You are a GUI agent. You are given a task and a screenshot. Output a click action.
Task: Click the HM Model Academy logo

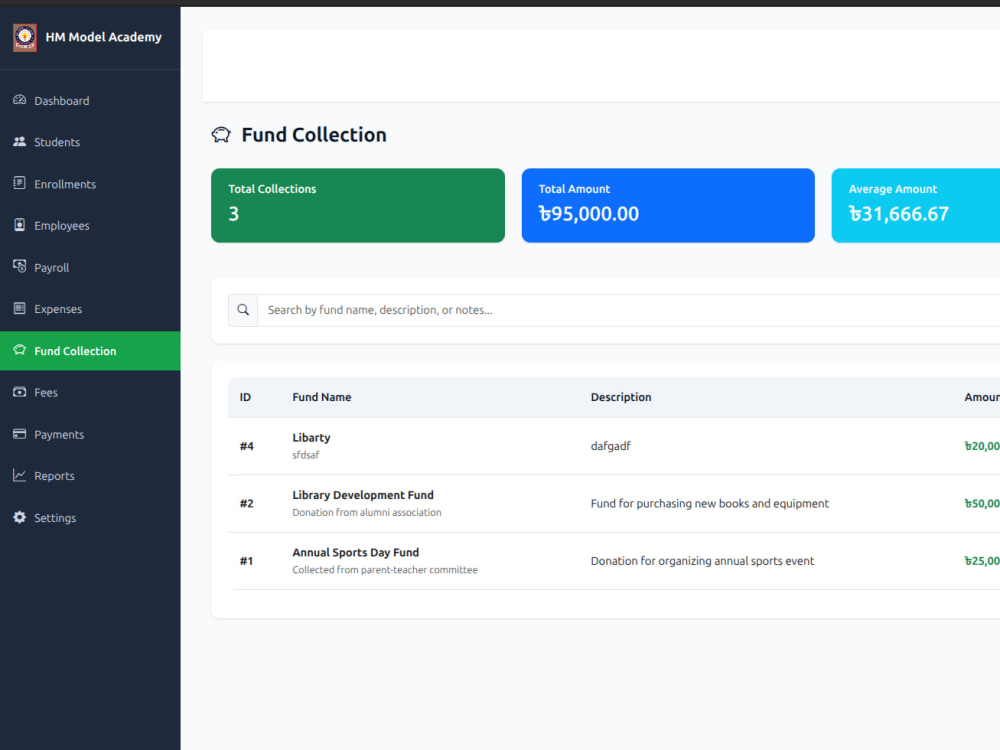pos(25,38)
